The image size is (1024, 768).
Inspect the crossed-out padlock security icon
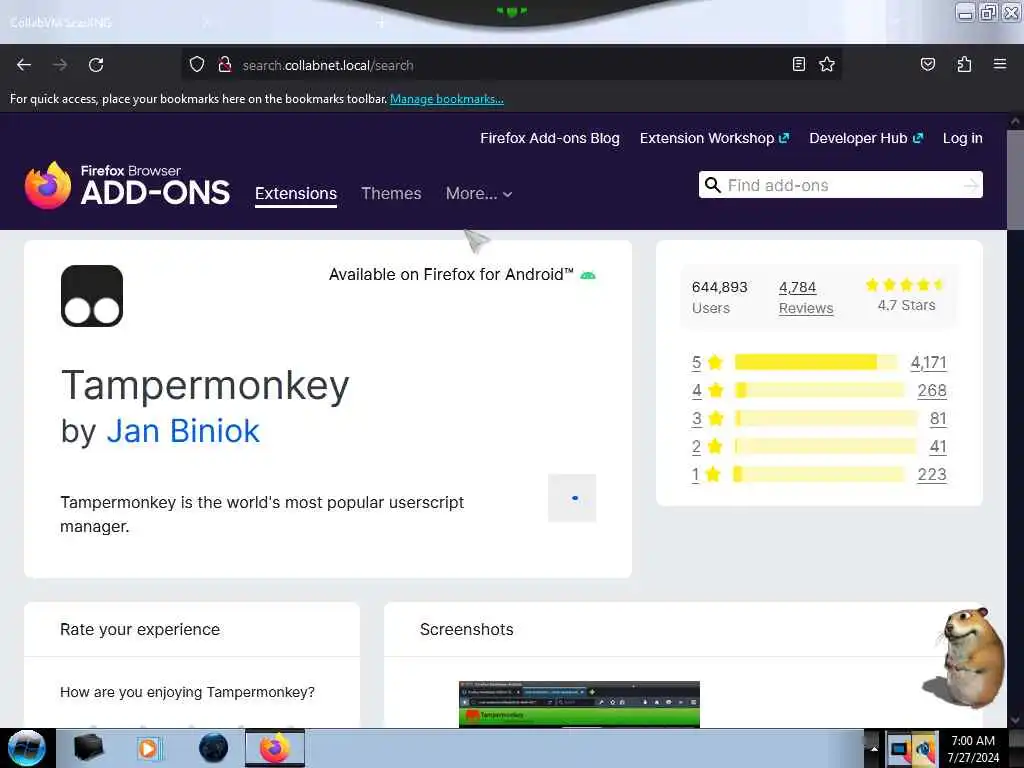point(225,65)
